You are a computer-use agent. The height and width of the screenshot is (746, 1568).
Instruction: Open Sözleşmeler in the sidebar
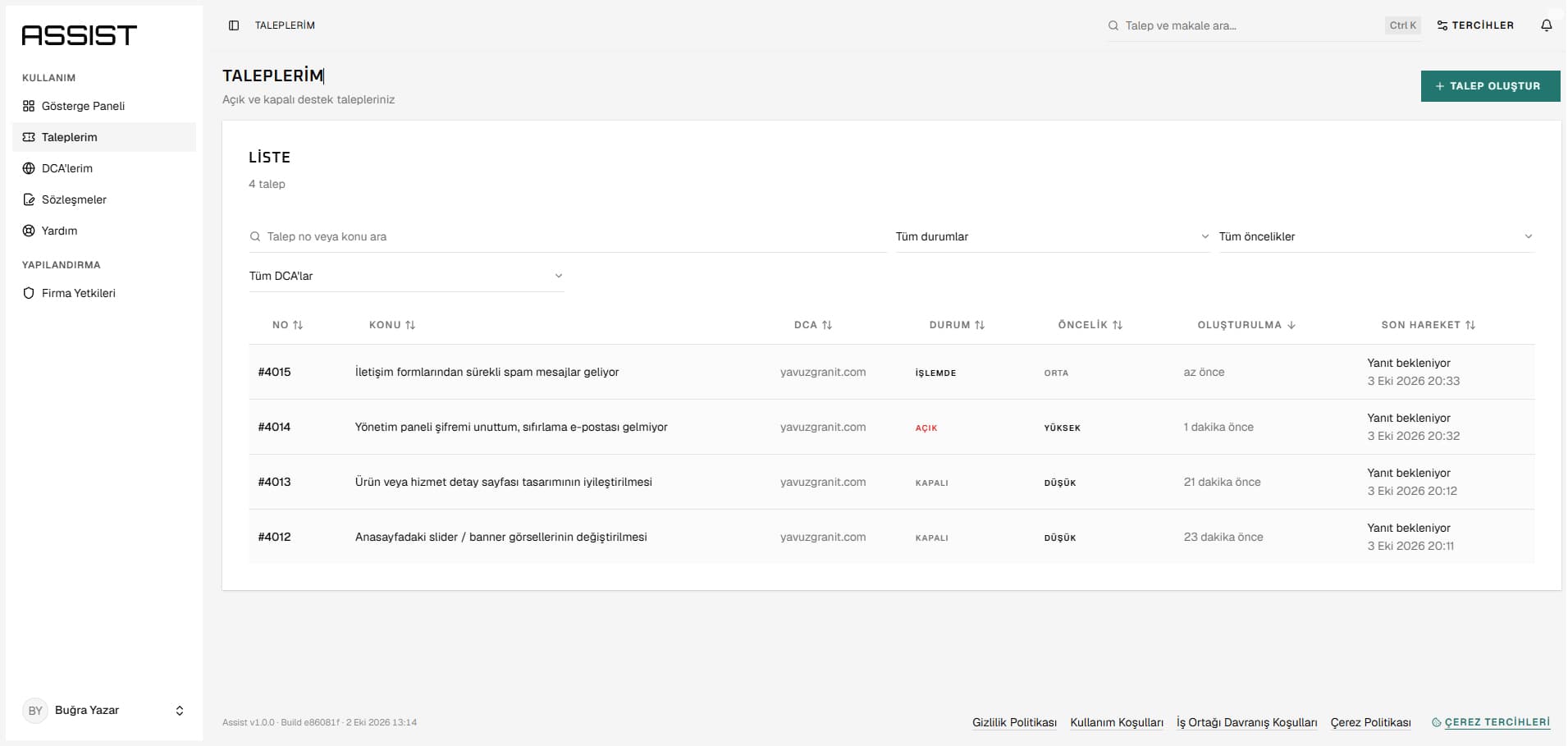104,199
